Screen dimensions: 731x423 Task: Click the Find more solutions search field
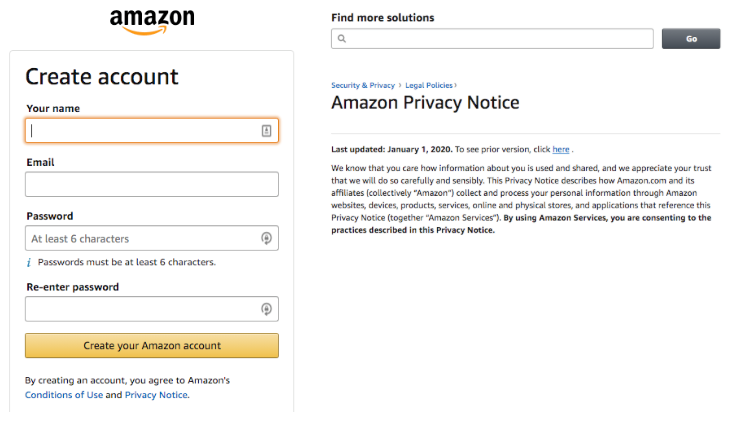[x=500, y=39]
